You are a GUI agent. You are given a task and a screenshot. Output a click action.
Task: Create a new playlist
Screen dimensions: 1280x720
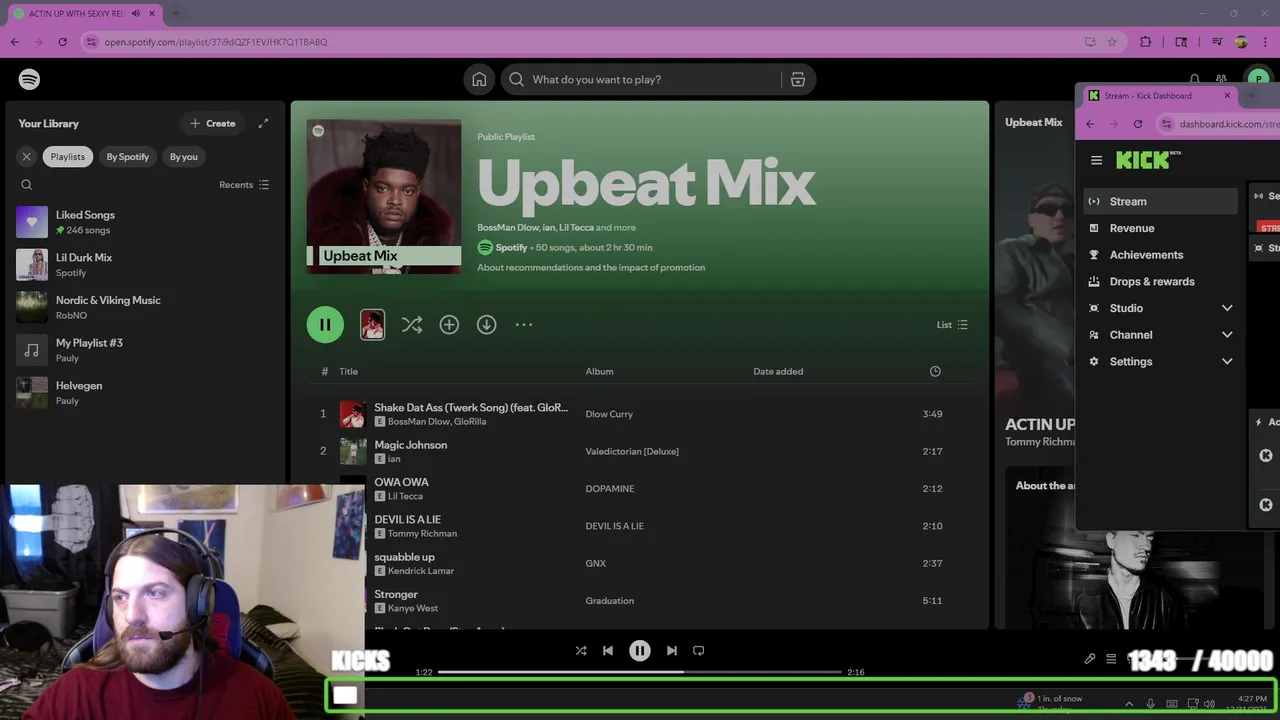click(212, 123)
